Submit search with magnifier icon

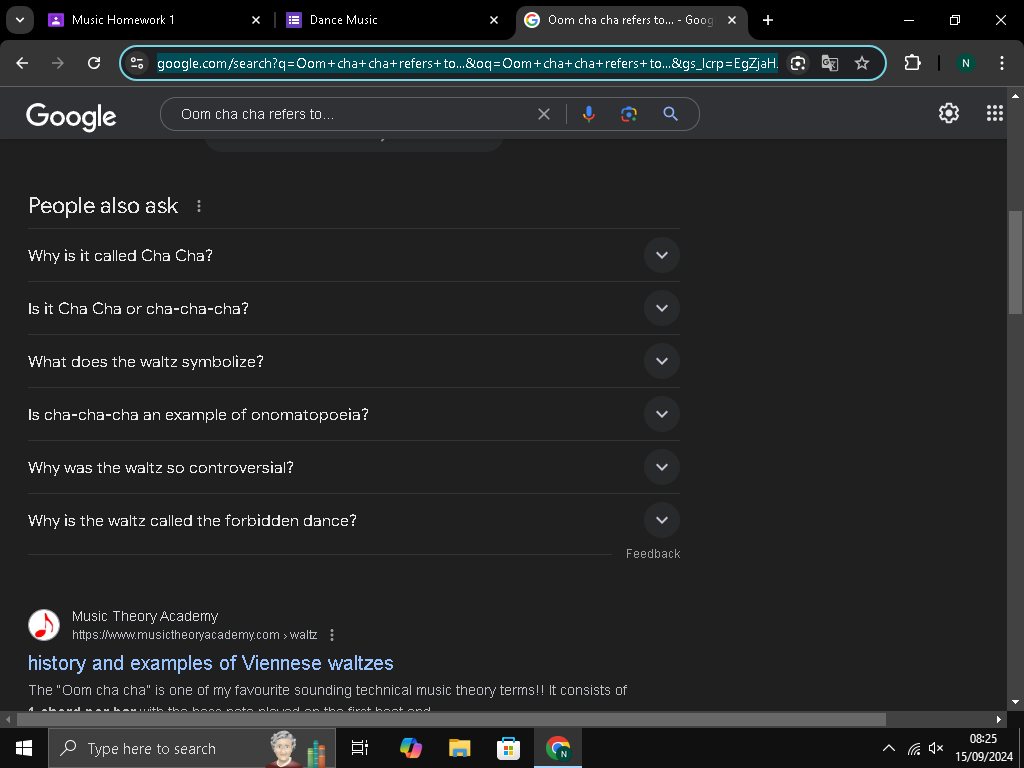670,114
